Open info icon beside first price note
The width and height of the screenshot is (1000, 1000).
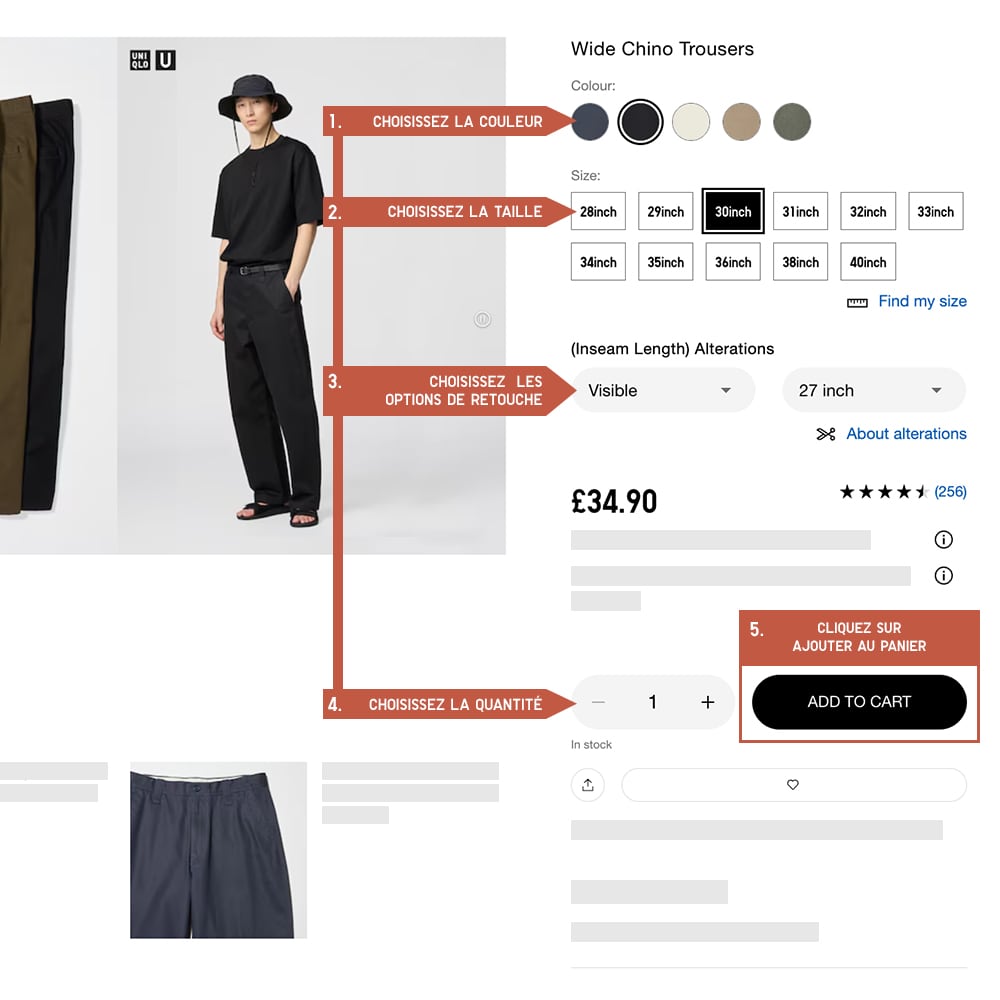(943, 540)
